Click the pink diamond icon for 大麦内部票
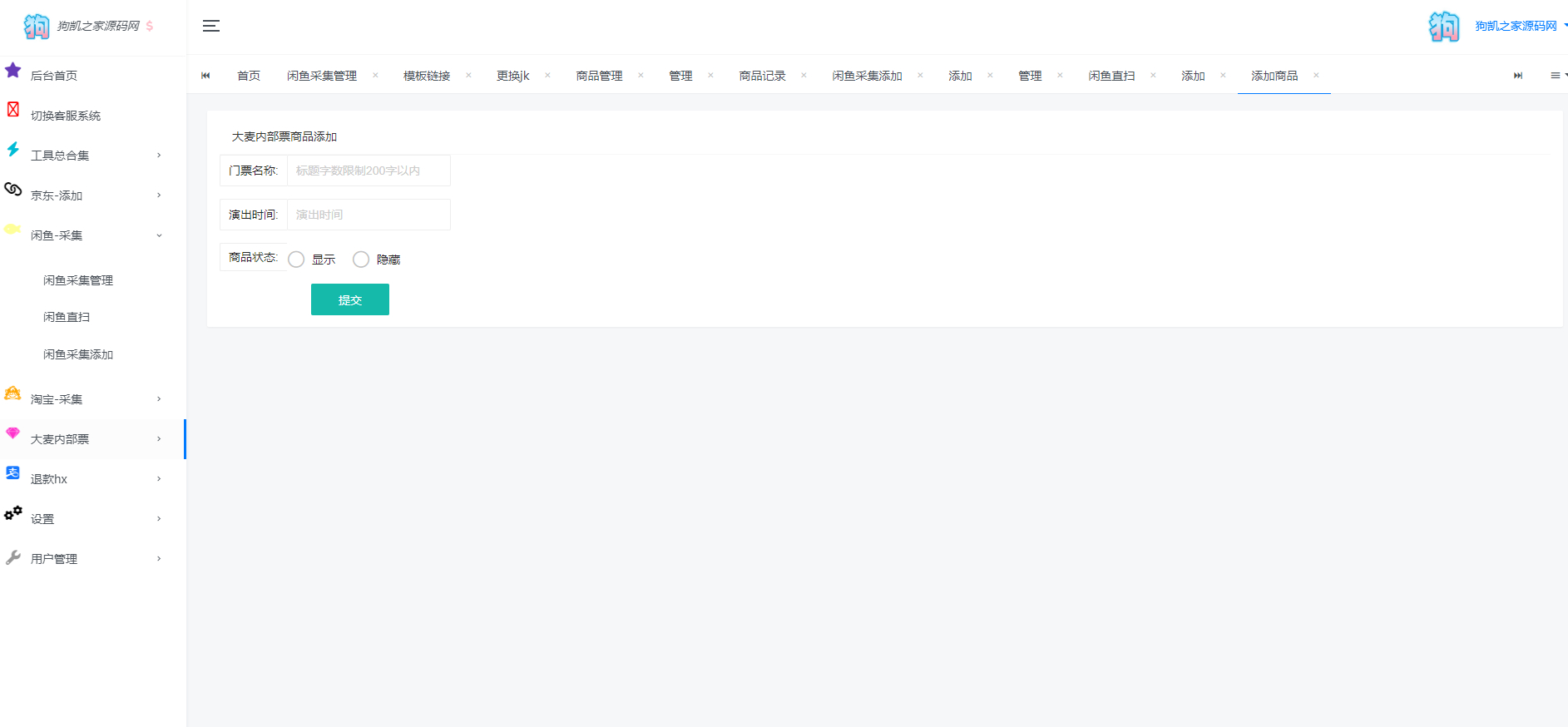Screen dimensions: 1568x727 pos(13,433)
